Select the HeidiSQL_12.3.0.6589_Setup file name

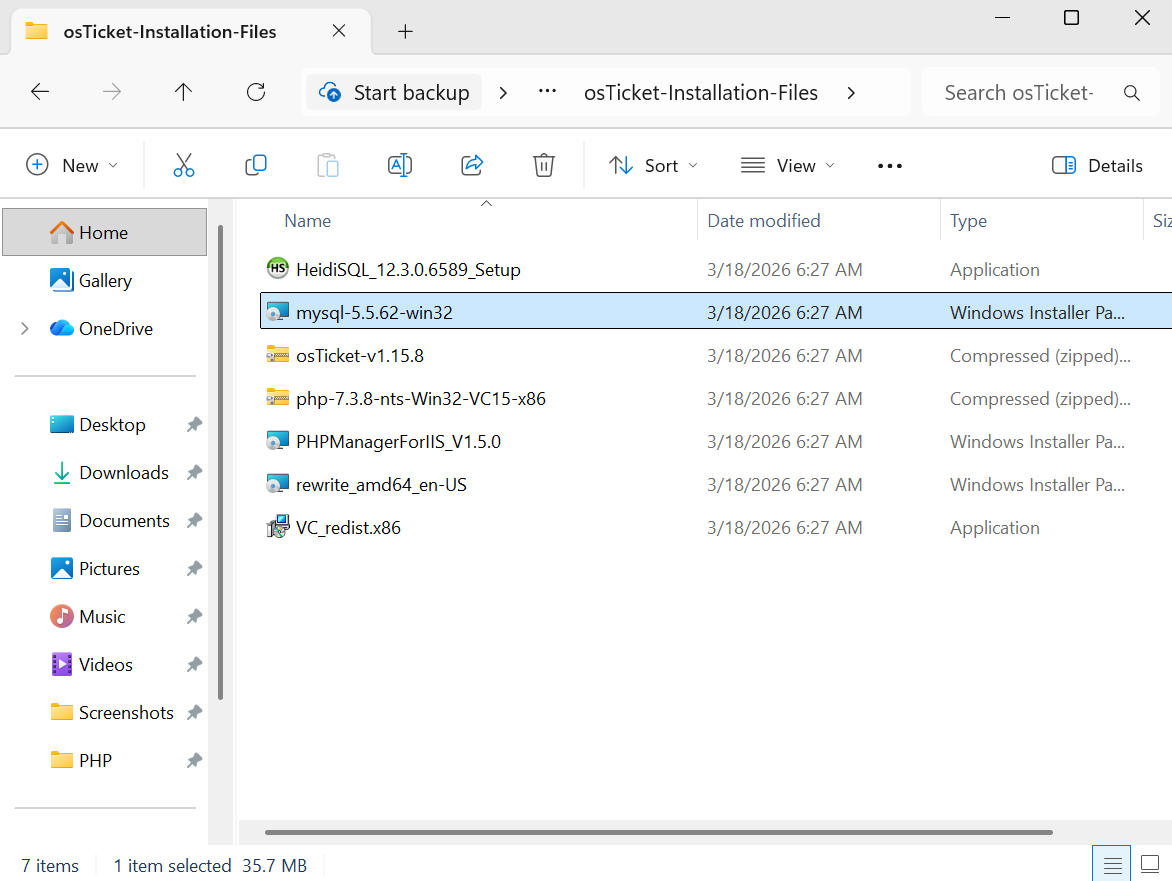pyautogui.click(x=408, y=269)
